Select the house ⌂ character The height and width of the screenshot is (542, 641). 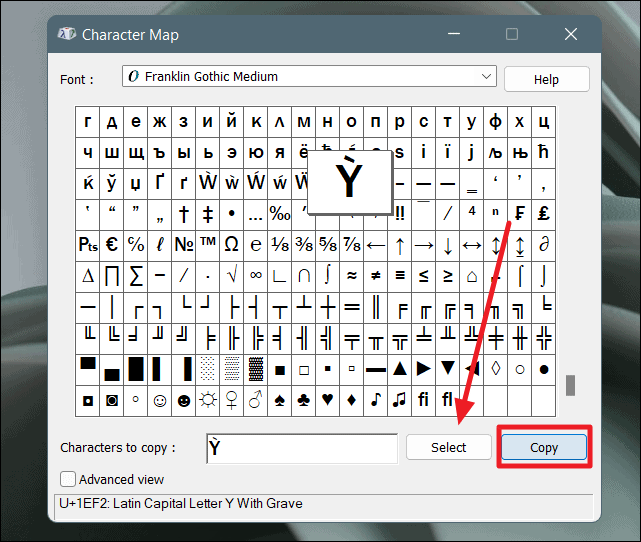tap(472, 276)
